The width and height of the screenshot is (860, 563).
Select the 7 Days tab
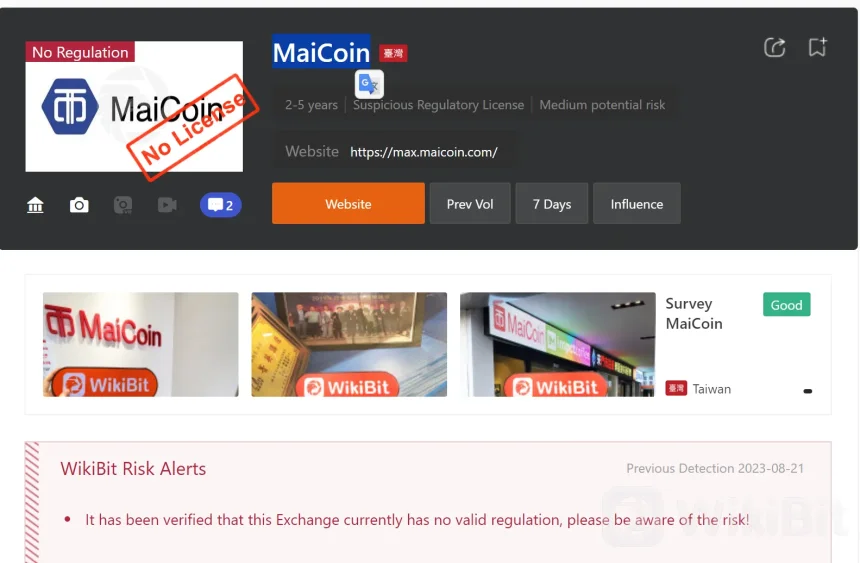(552, 204)
